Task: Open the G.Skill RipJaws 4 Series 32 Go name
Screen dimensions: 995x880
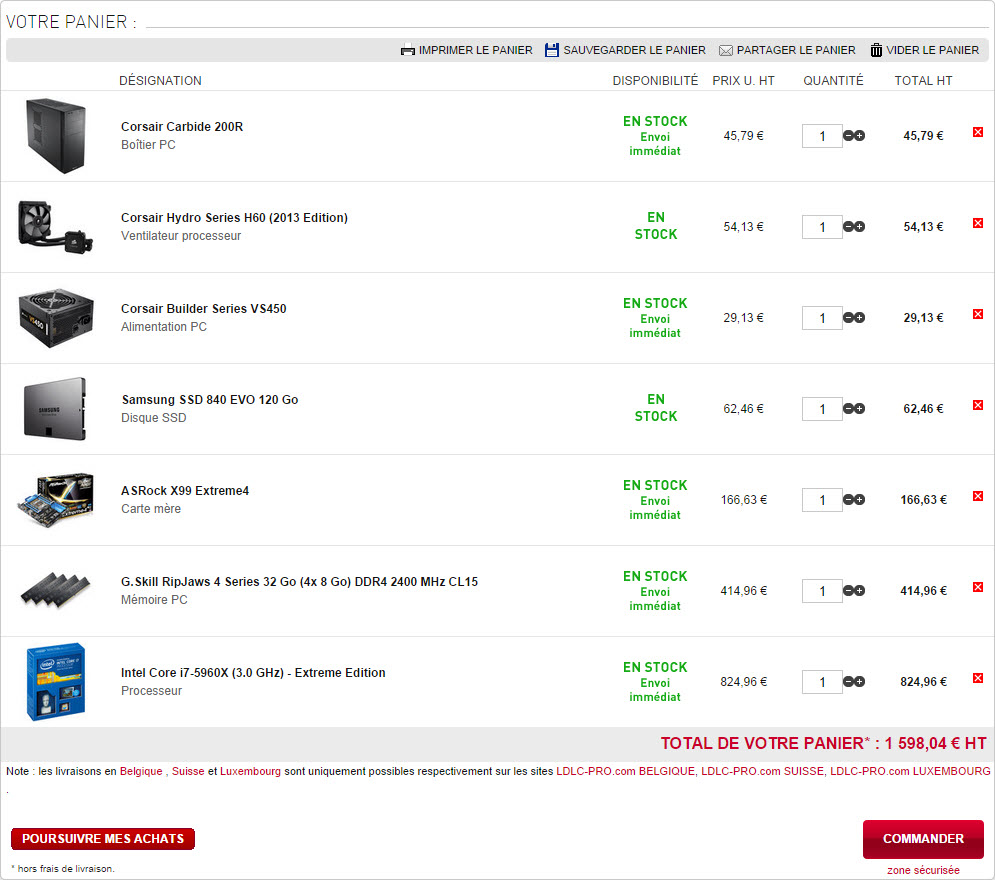Action: tap(300, 582)
